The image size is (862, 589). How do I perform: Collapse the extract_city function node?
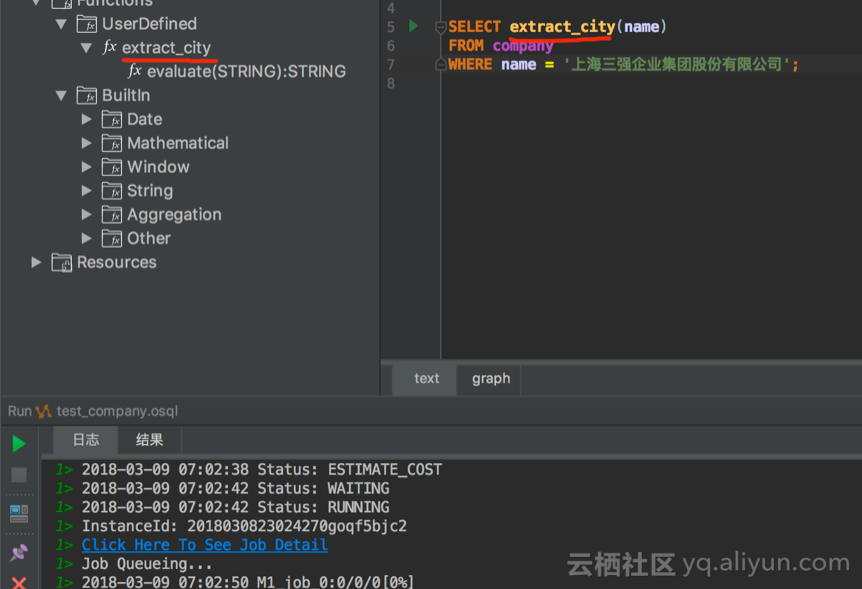[x=86, y=48]
